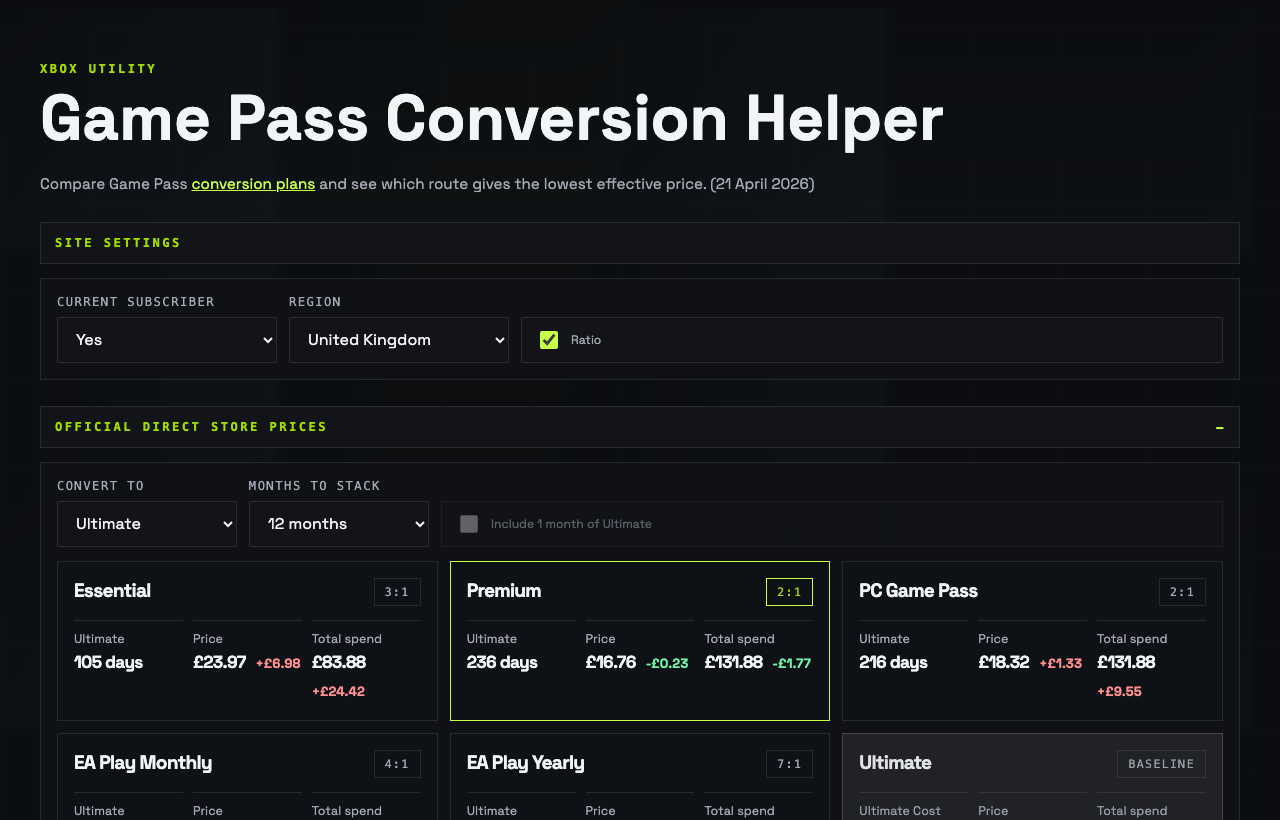The image size is (1280, 820).
Task: Click the -£1.77 saving on Premium
Action: pos(792,663)
